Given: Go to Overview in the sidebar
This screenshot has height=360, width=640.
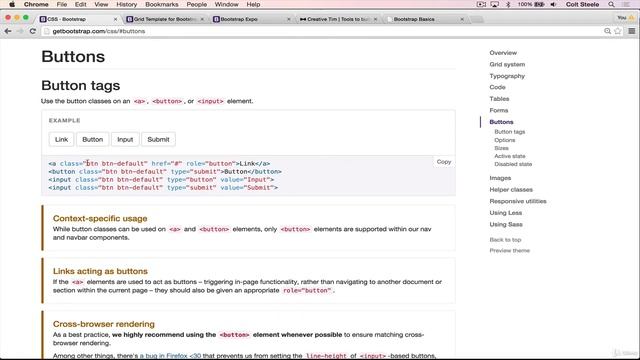Looking at the screenshot, I should 503,53.
